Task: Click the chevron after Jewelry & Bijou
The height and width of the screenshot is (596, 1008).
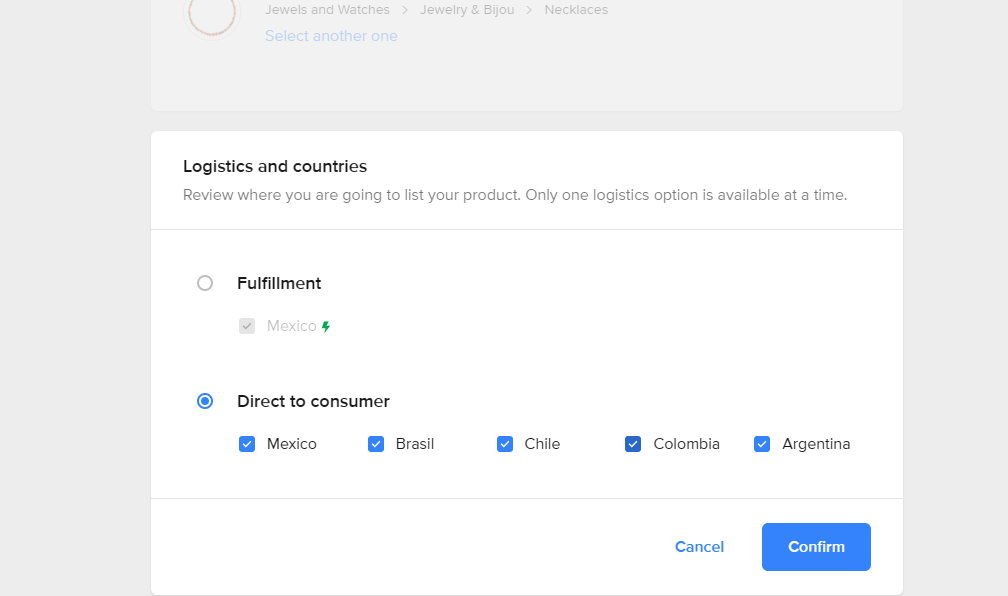Action: point(529,10)
